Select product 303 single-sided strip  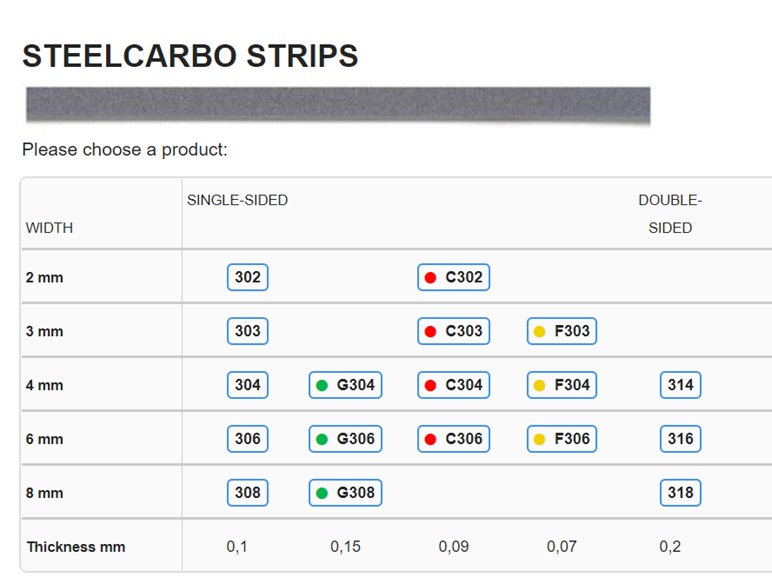(x=248, y=331)
